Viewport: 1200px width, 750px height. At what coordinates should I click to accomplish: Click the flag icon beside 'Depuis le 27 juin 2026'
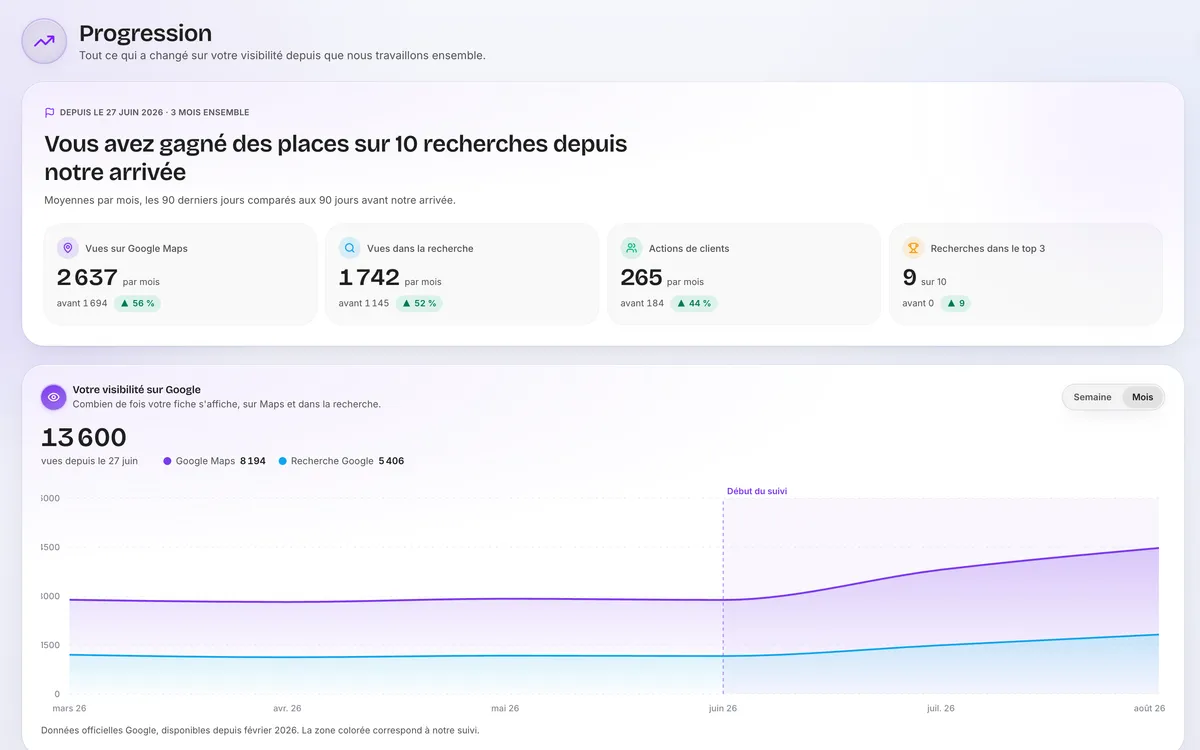point(50,113)
